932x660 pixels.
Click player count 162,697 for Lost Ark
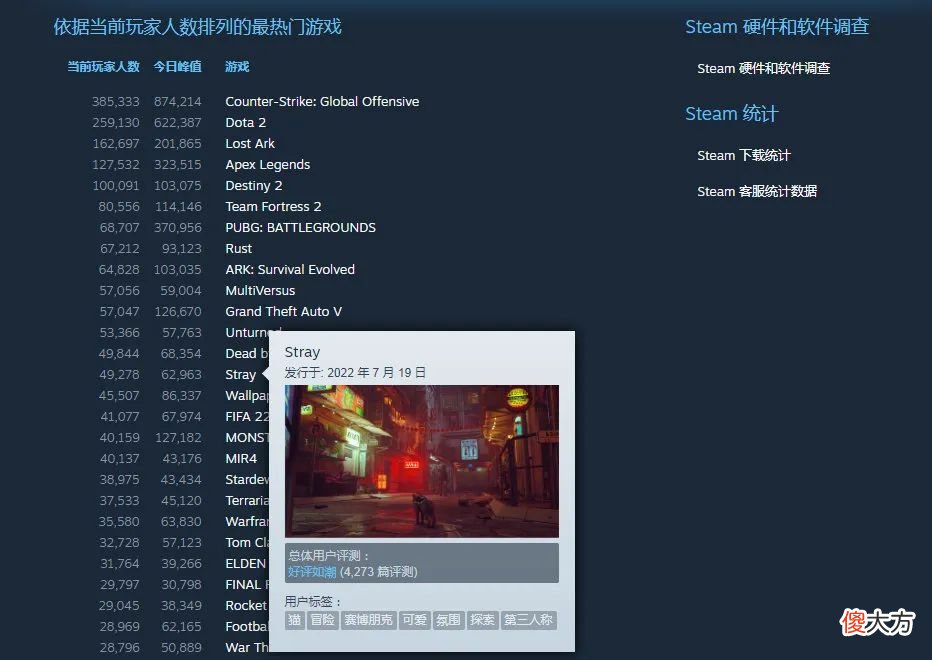click(115, 143)
